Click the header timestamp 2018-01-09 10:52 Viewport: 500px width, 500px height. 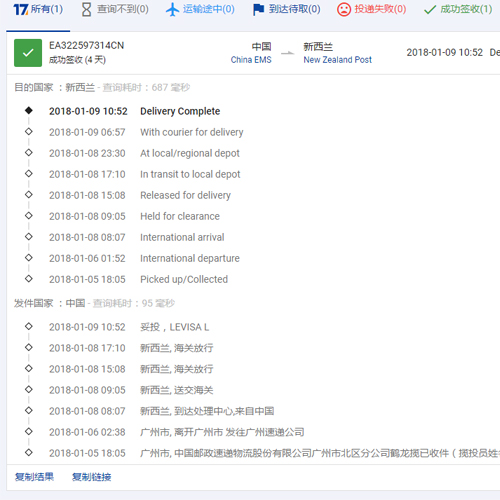(445, 52)
